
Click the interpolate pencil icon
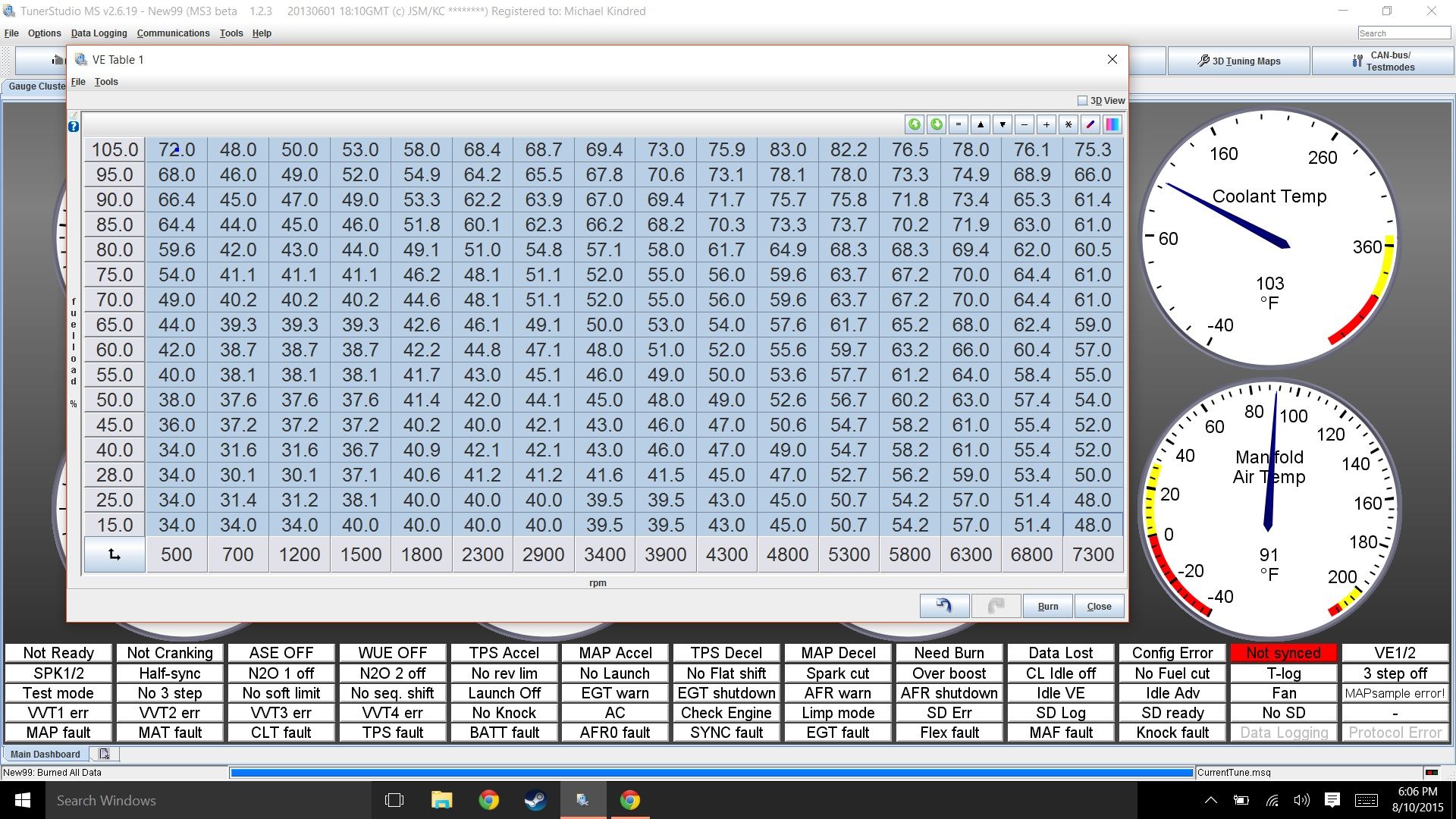pyautogui.click(x=1090, y=124)
